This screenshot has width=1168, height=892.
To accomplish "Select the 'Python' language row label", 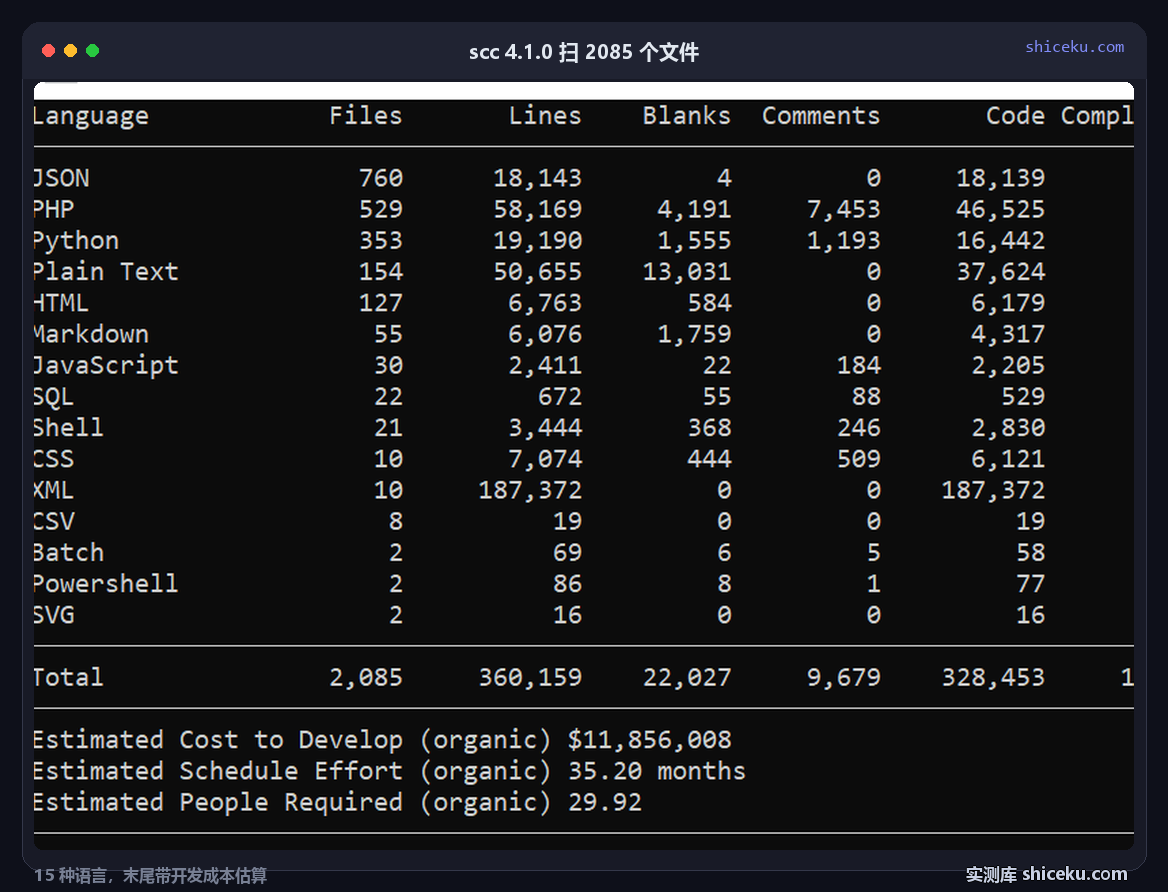I will click(76, 241).
